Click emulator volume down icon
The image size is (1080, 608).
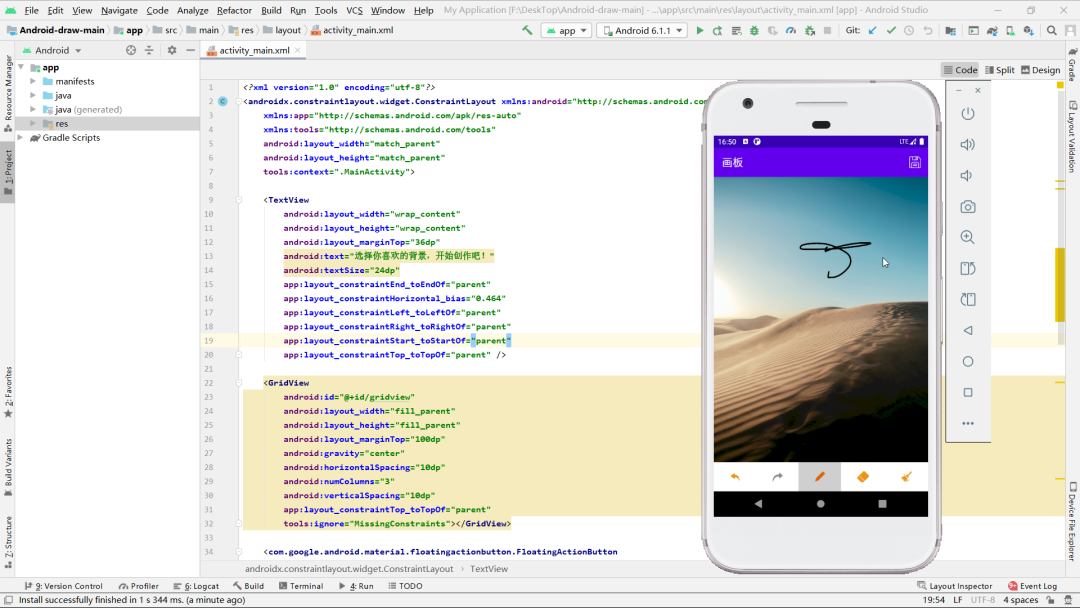point(968,176)
